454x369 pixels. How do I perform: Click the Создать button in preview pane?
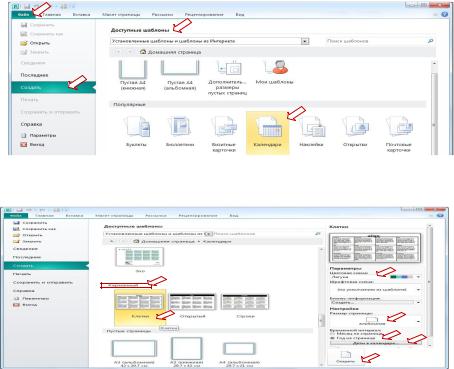tap(345, 357)
